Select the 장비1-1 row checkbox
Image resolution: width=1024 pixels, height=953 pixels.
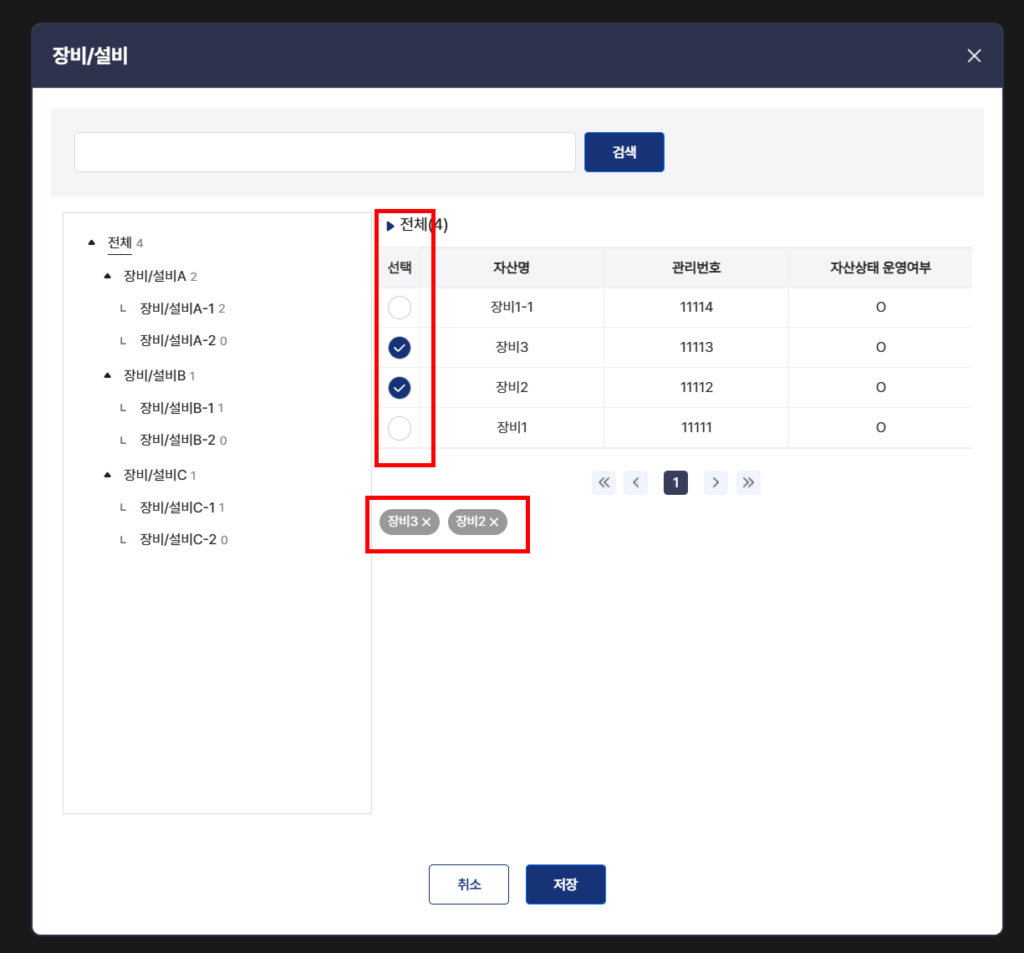pyautogui.click(x=400, y=308)
